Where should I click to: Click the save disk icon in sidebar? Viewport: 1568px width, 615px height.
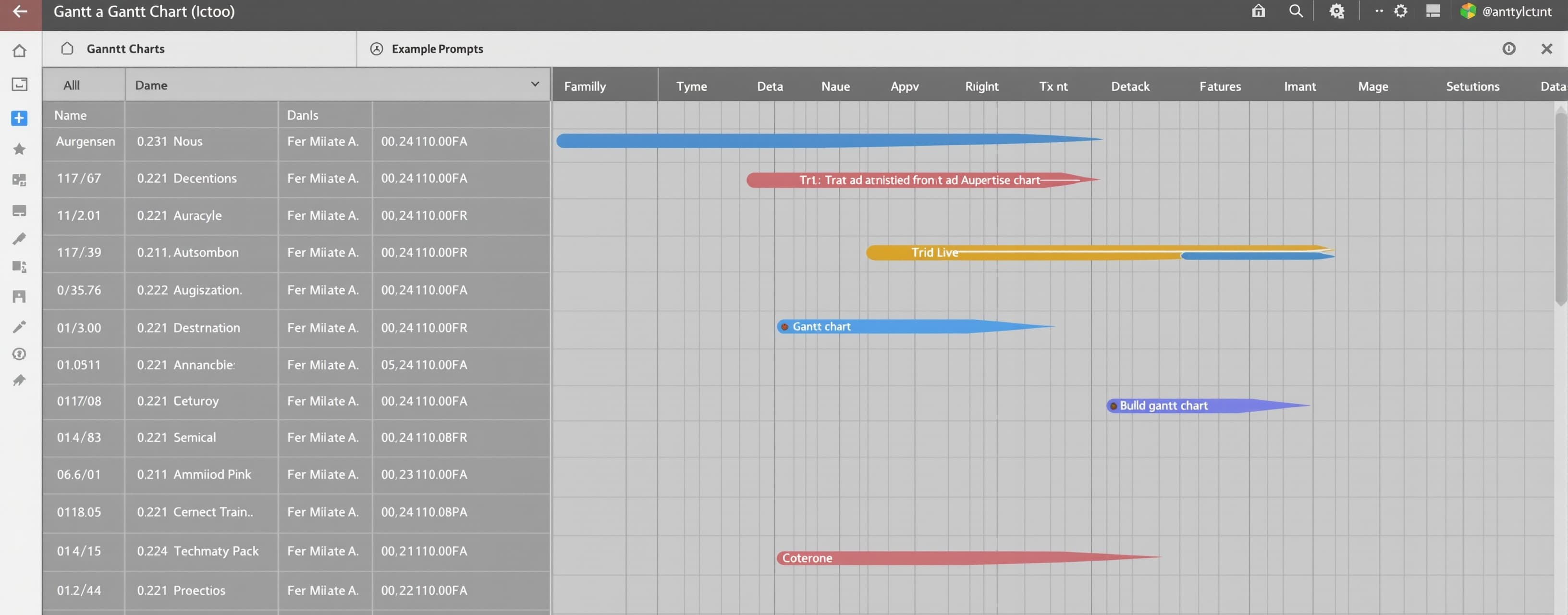tap(20, 296)
